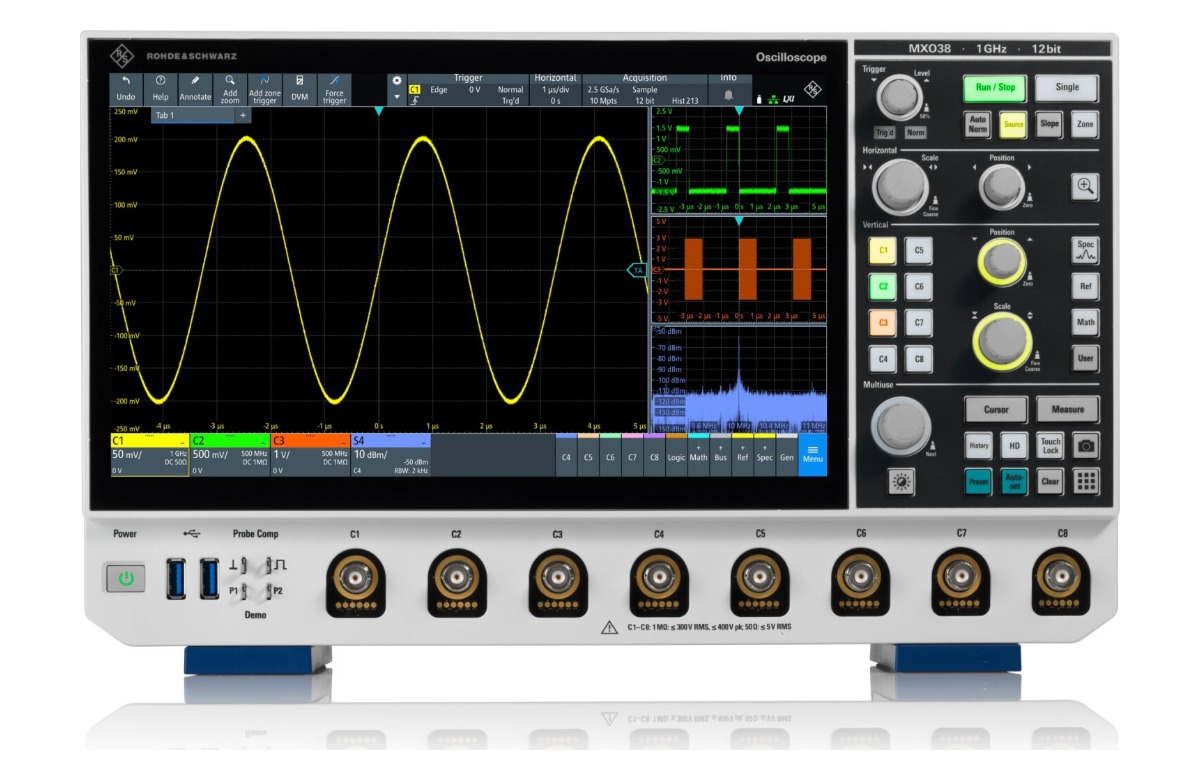Tap the LXI status indicator
This screenshot has width=1200, height=780.
click(x=789, y=98)
